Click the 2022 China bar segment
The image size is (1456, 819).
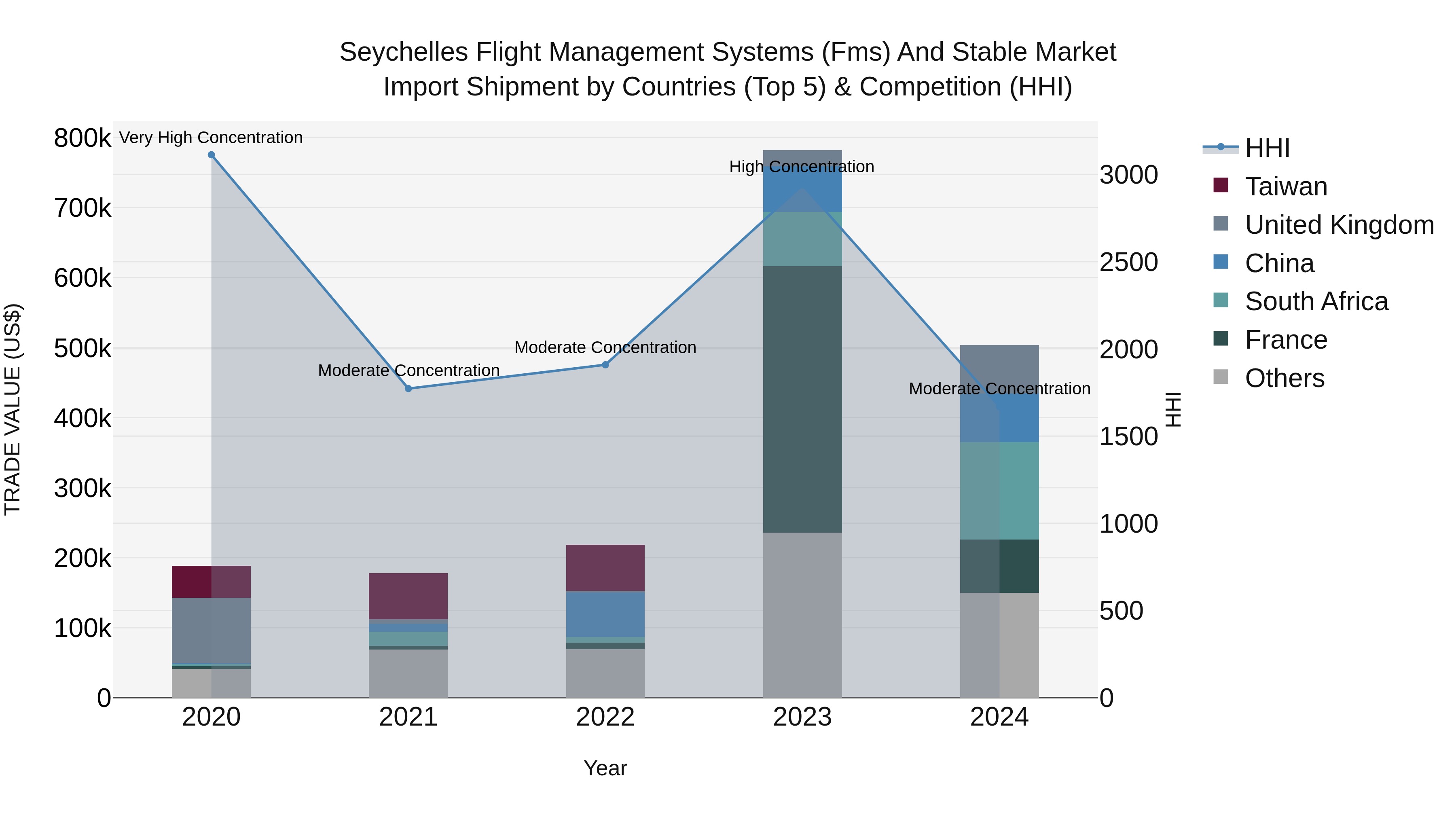(x=605, y=614)
